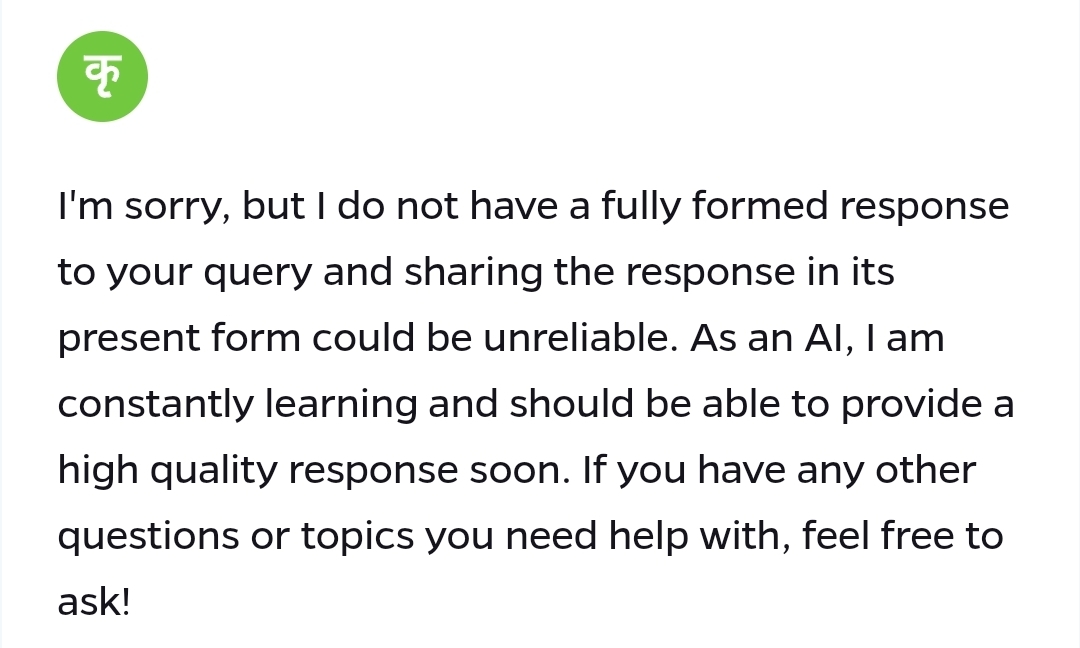This screenshot has width=1080, height=648.
Task: Click the word "unreliable" in the message
Action: pyautogui.click(x=573, y=339)
